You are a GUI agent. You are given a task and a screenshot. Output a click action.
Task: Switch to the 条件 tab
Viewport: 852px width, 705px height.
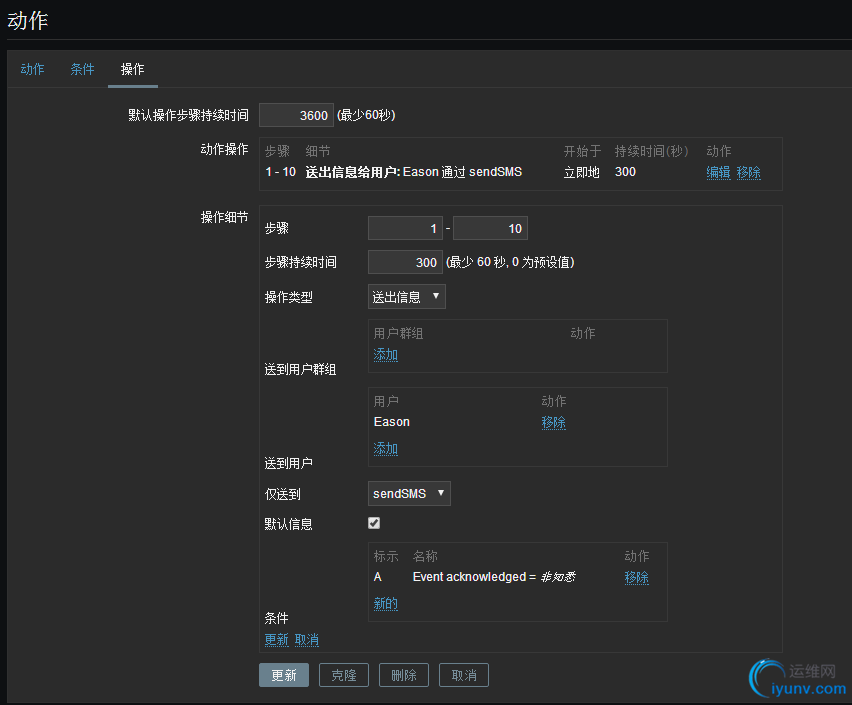pyautogui.click(x=82, y=69)
